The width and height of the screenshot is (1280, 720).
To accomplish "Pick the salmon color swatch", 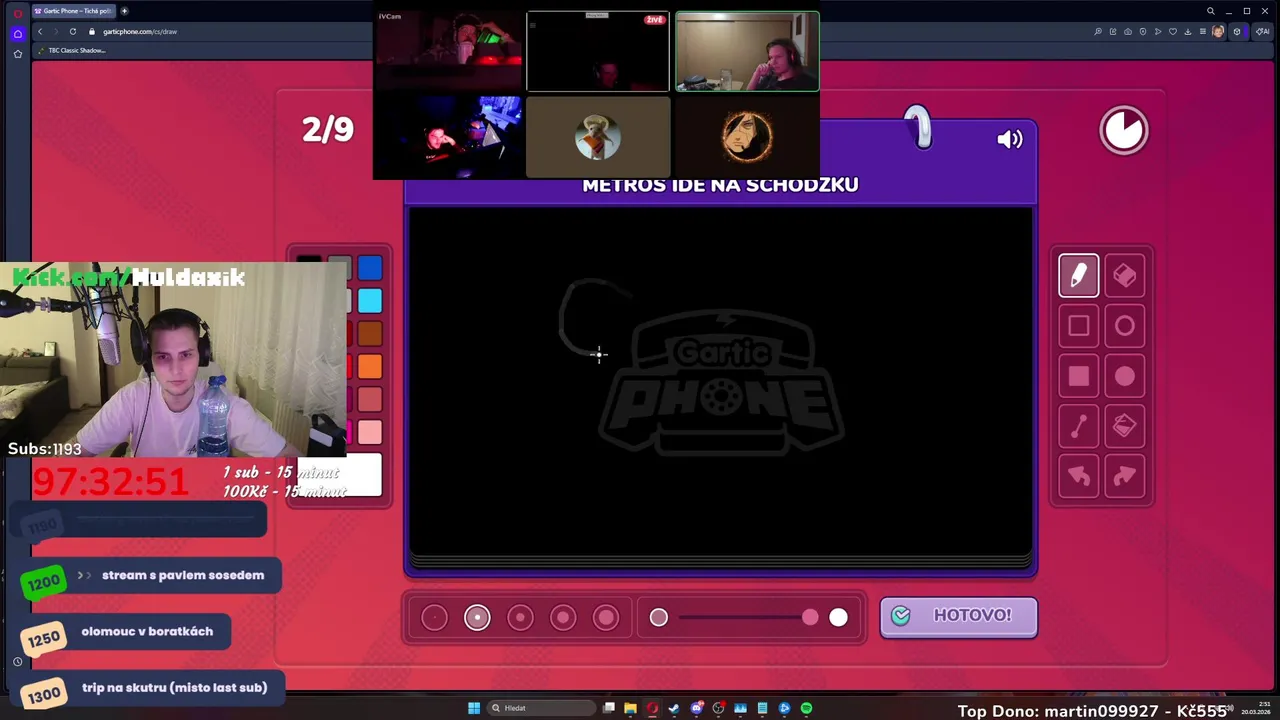I will tap(369, 400).
